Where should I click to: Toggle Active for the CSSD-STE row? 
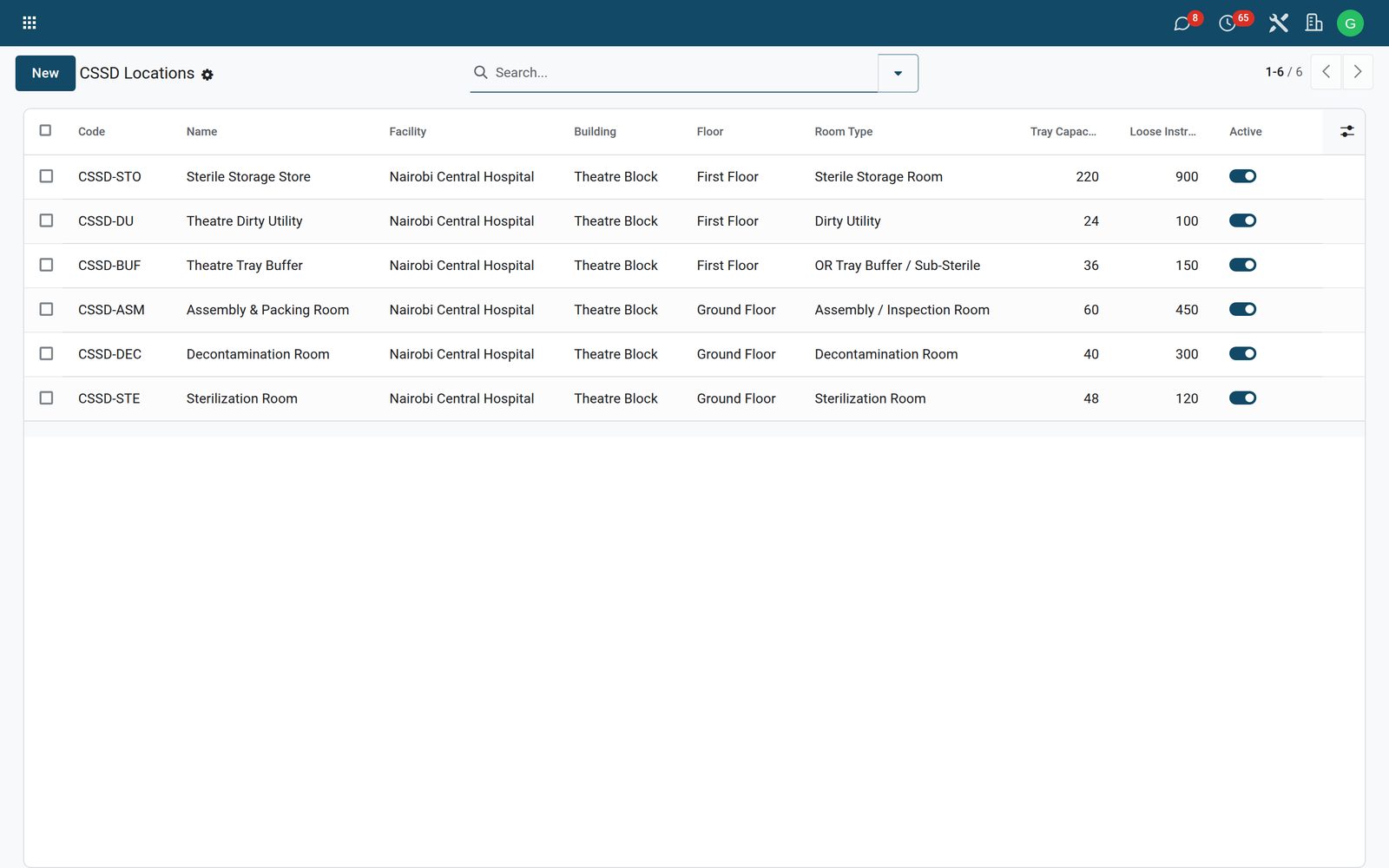pos(1242,398)
